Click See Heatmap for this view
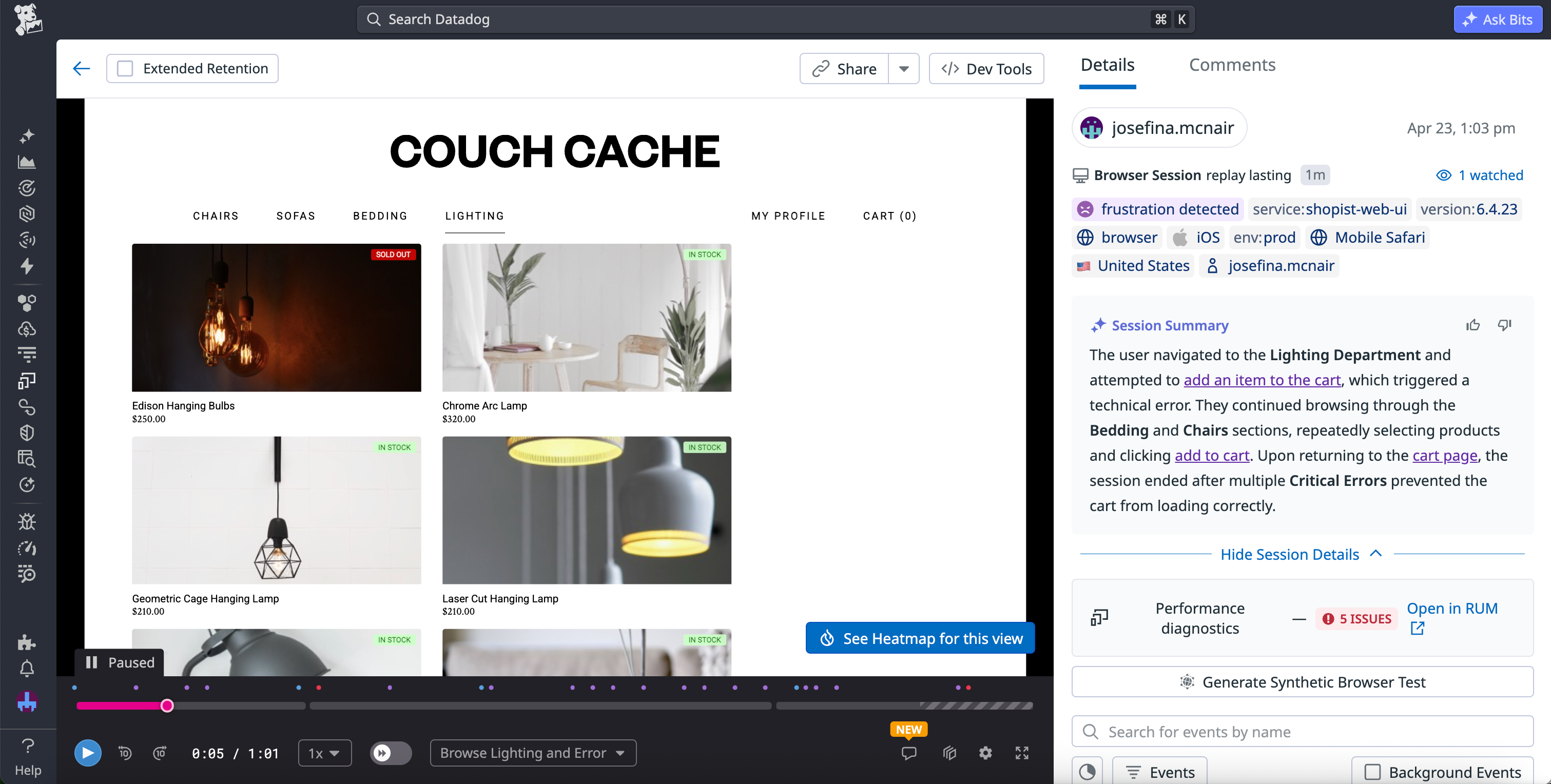 pos(920,638)
